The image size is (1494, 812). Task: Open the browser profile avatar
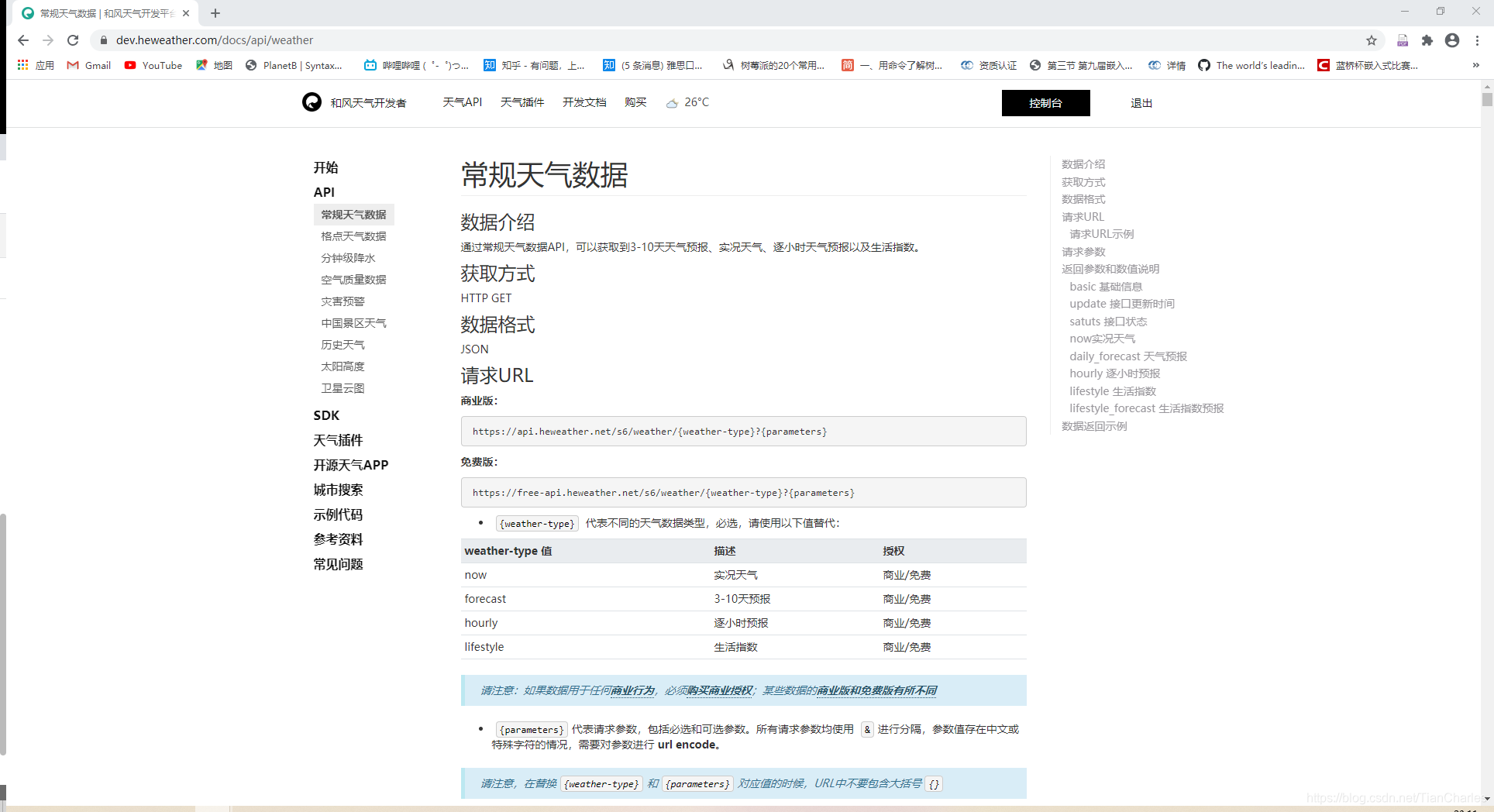pos(1452,40)
